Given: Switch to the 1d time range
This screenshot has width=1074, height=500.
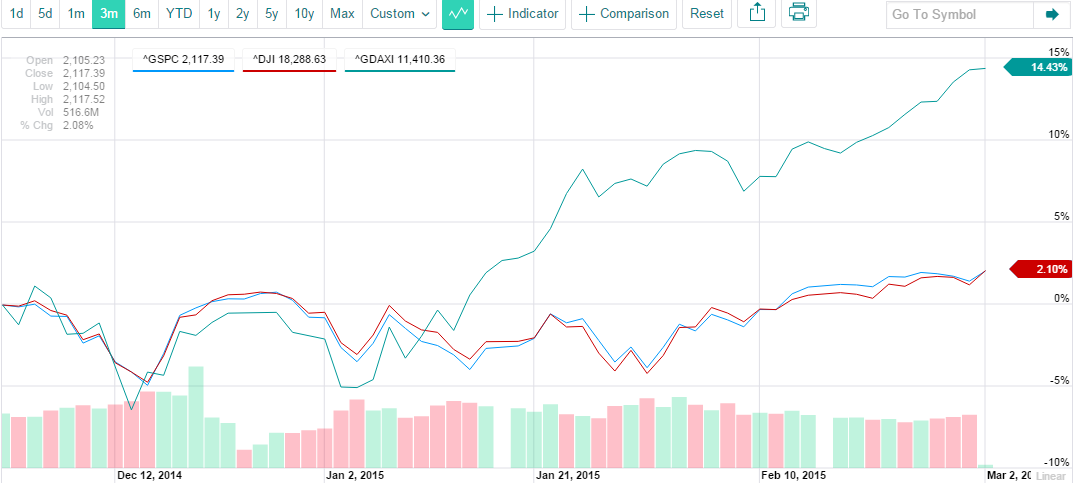Looking at the screenshot, I should point(16,14).
